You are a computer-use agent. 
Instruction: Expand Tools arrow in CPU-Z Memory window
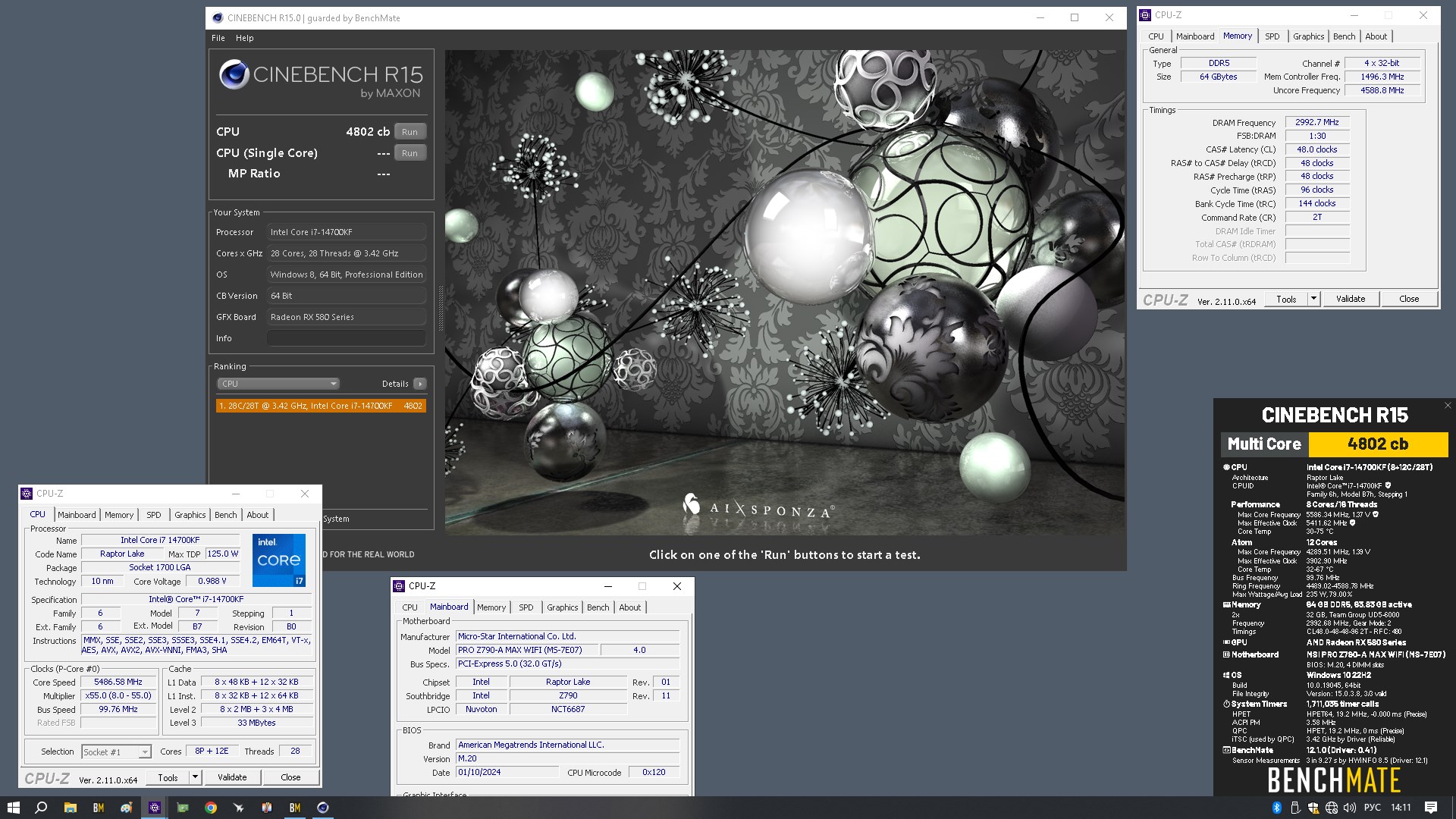click(1313, 299)
